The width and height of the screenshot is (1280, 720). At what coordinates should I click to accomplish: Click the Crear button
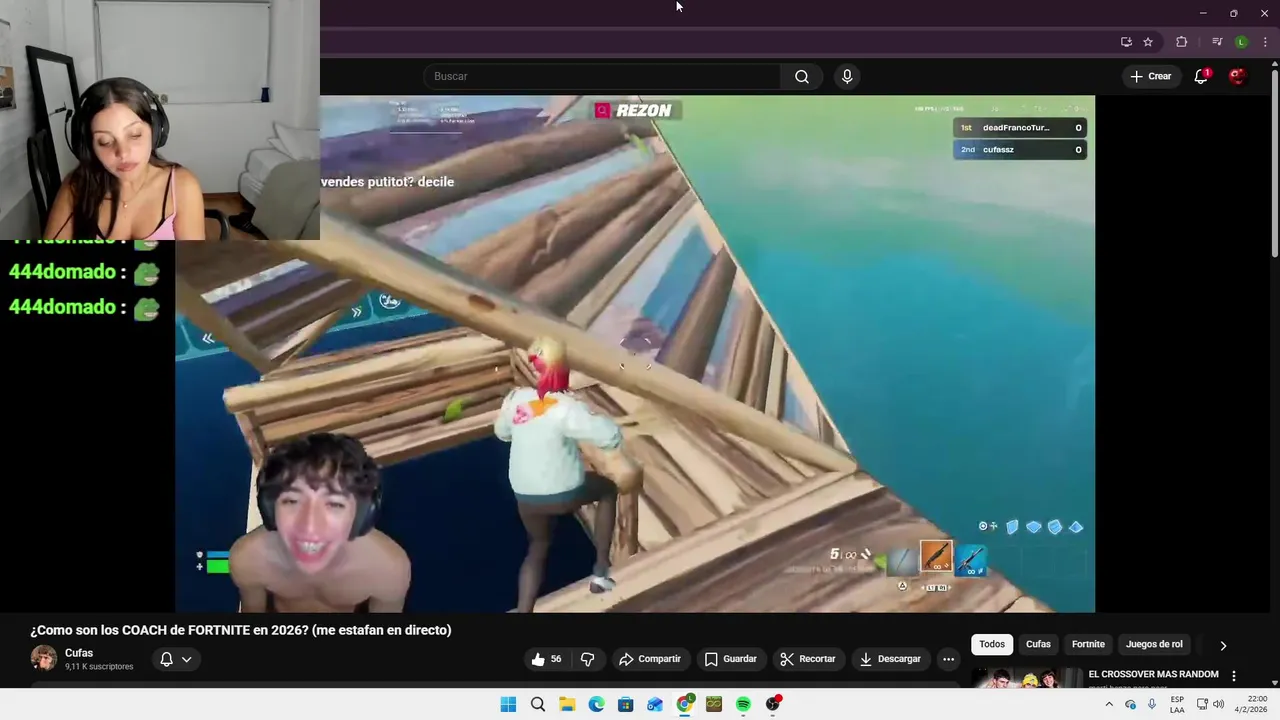pos(1150,77)
